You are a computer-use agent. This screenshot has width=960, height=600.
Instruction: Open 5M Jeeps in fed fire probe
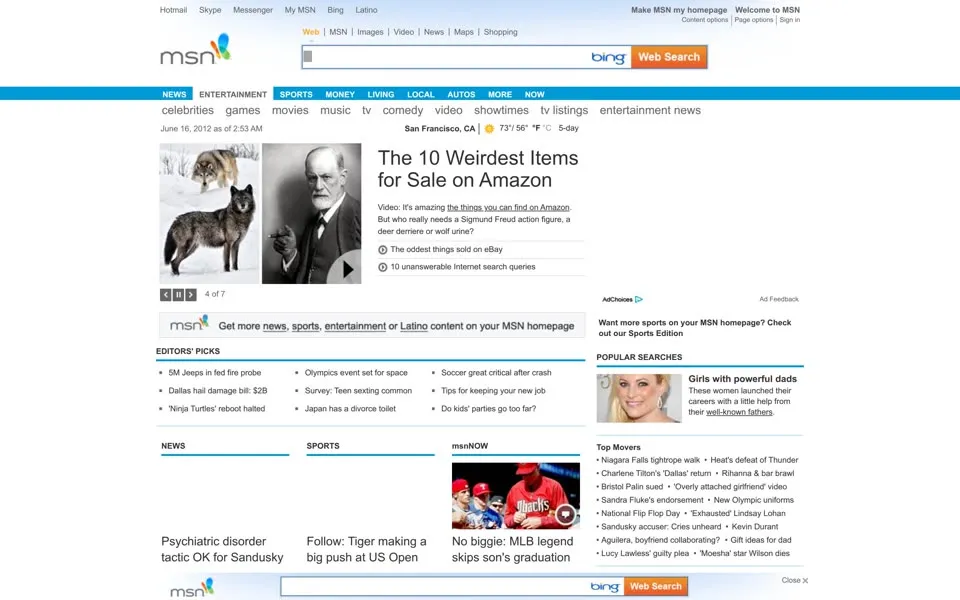tap(214, 373)
